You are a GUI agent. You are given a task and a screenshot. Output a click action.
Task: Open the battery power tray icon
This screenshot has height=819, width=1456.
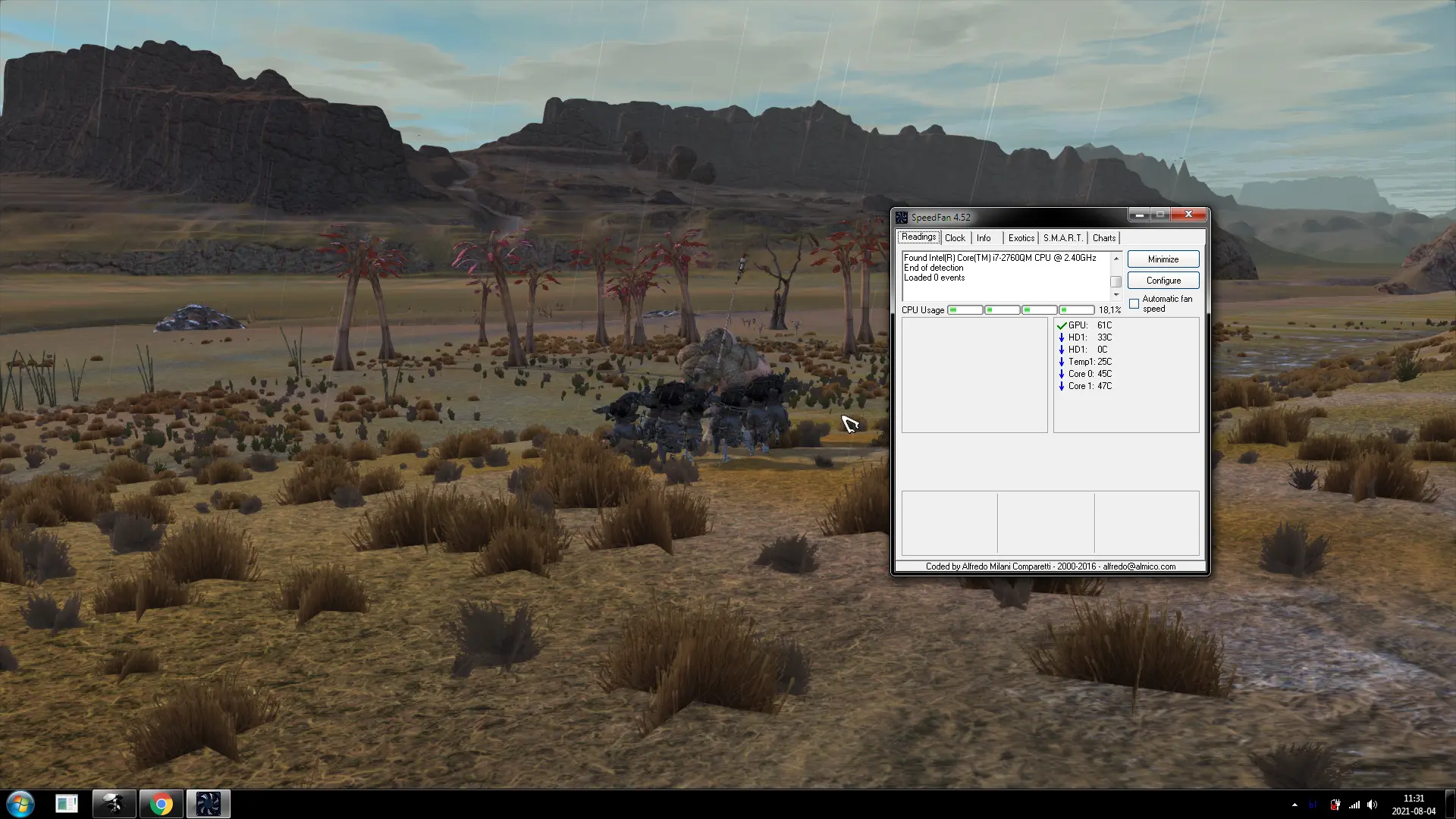tap(1335, 805)
